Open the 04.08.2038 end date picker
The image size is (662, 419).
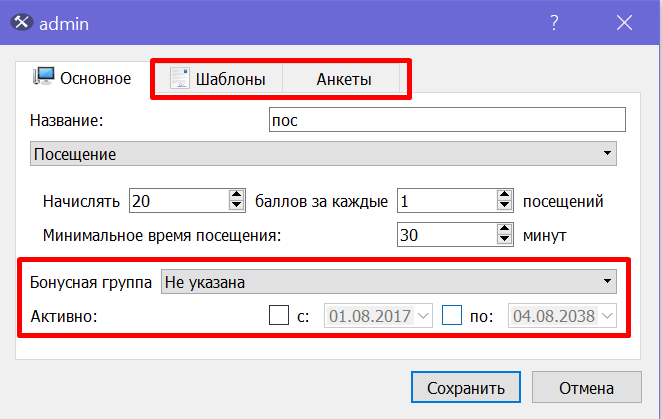pyautogui.click(x=562, y=316)
